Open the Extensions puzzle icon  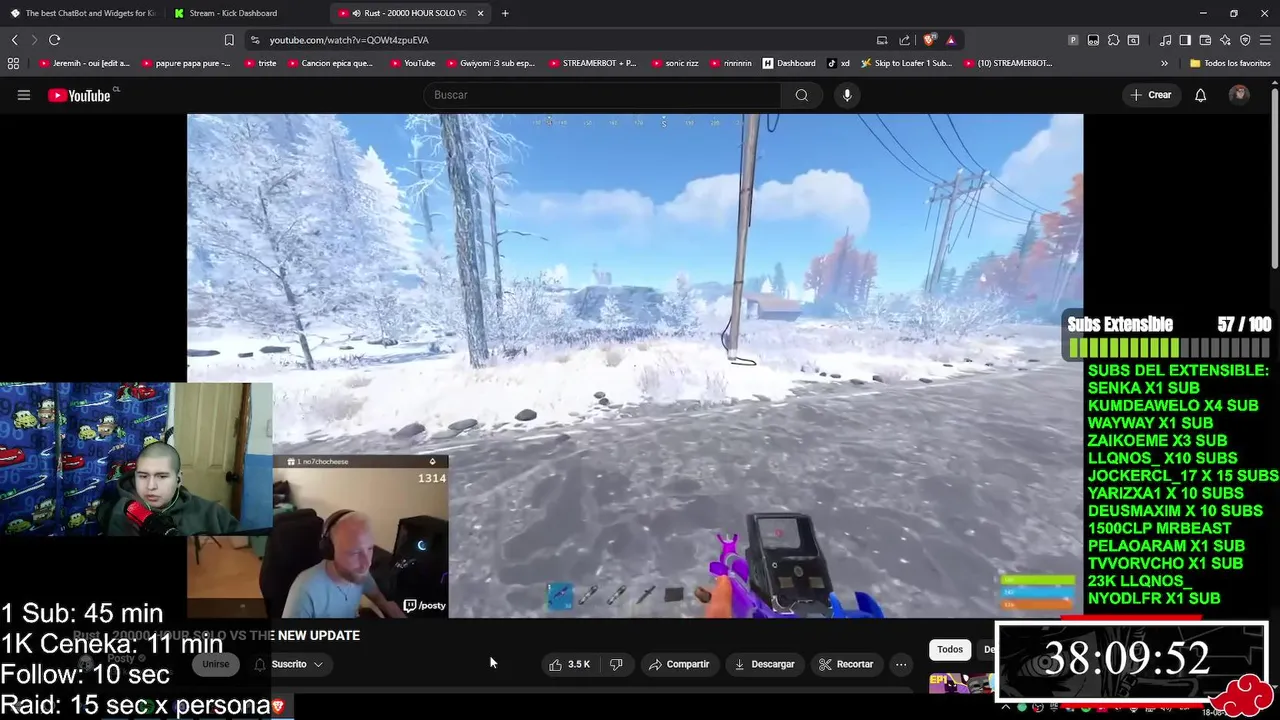pos(1113,40)
